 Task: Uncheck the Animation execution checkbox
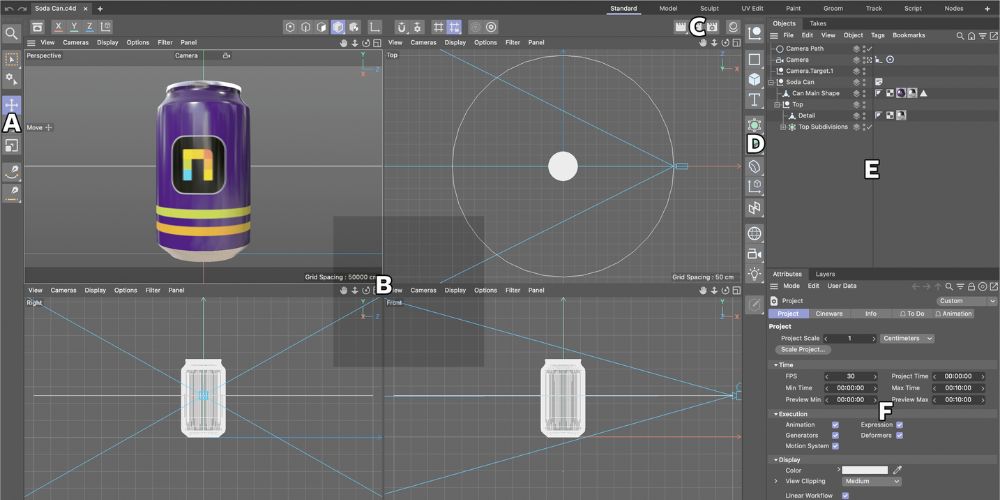835,424
